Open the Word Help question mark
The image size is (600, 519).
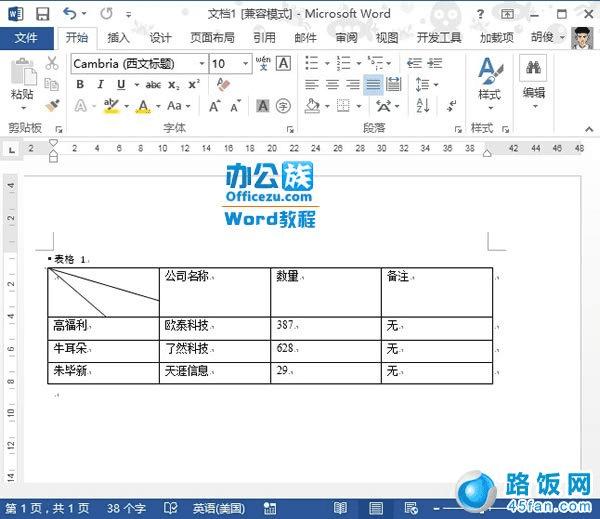pos(480,15)
